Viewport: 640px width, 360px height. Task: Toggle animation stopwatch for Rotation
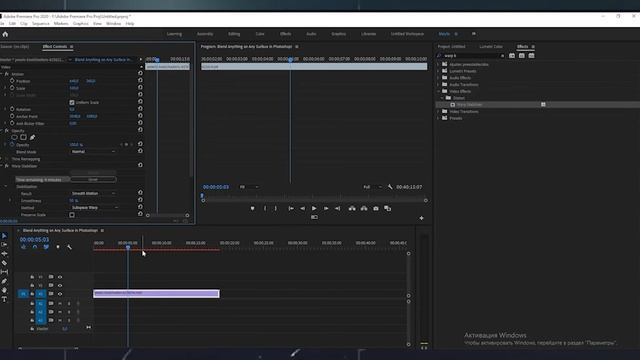(x=12, y=109)
